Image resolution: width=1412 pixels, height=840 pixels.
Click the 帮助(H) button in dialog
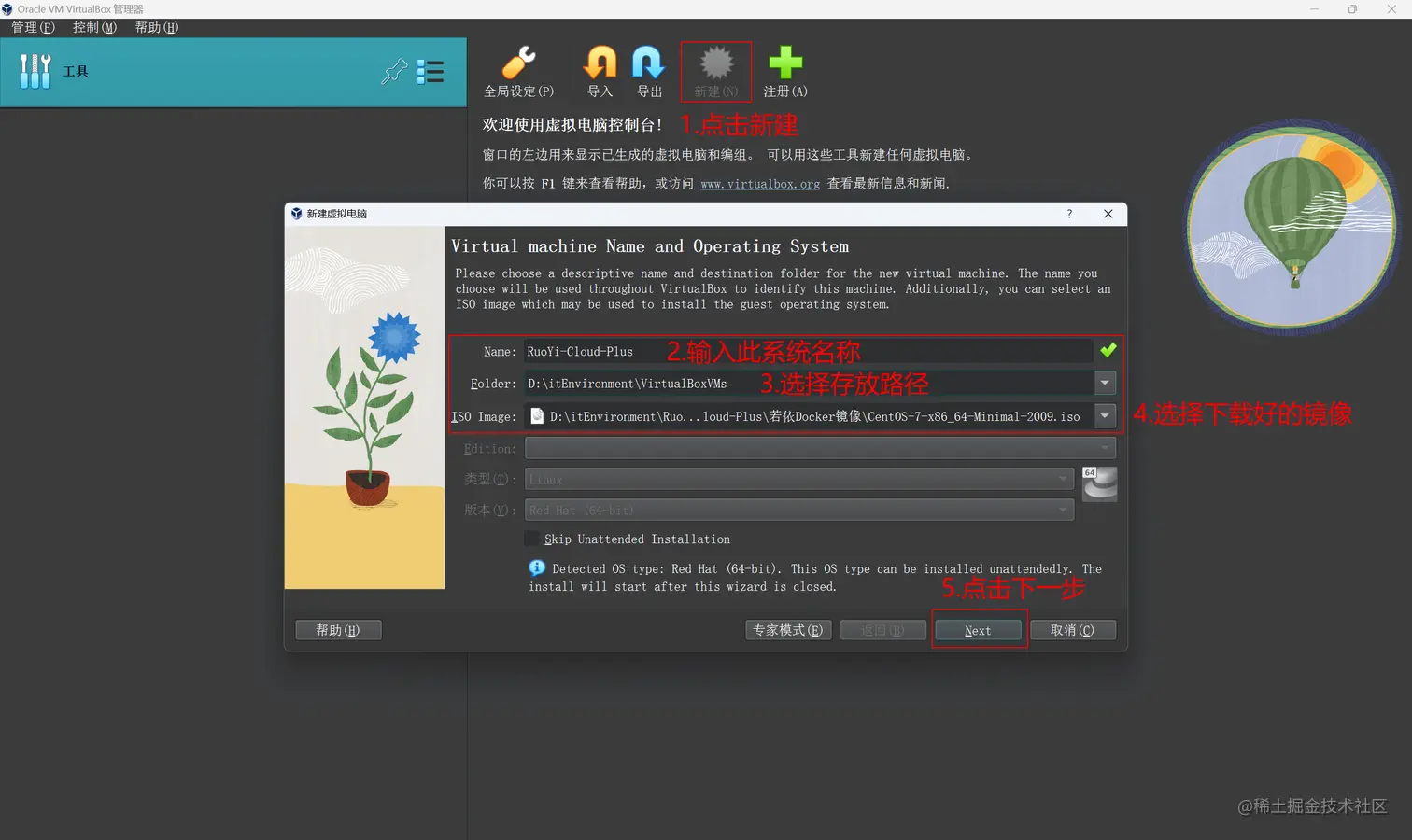coord(338,630)
